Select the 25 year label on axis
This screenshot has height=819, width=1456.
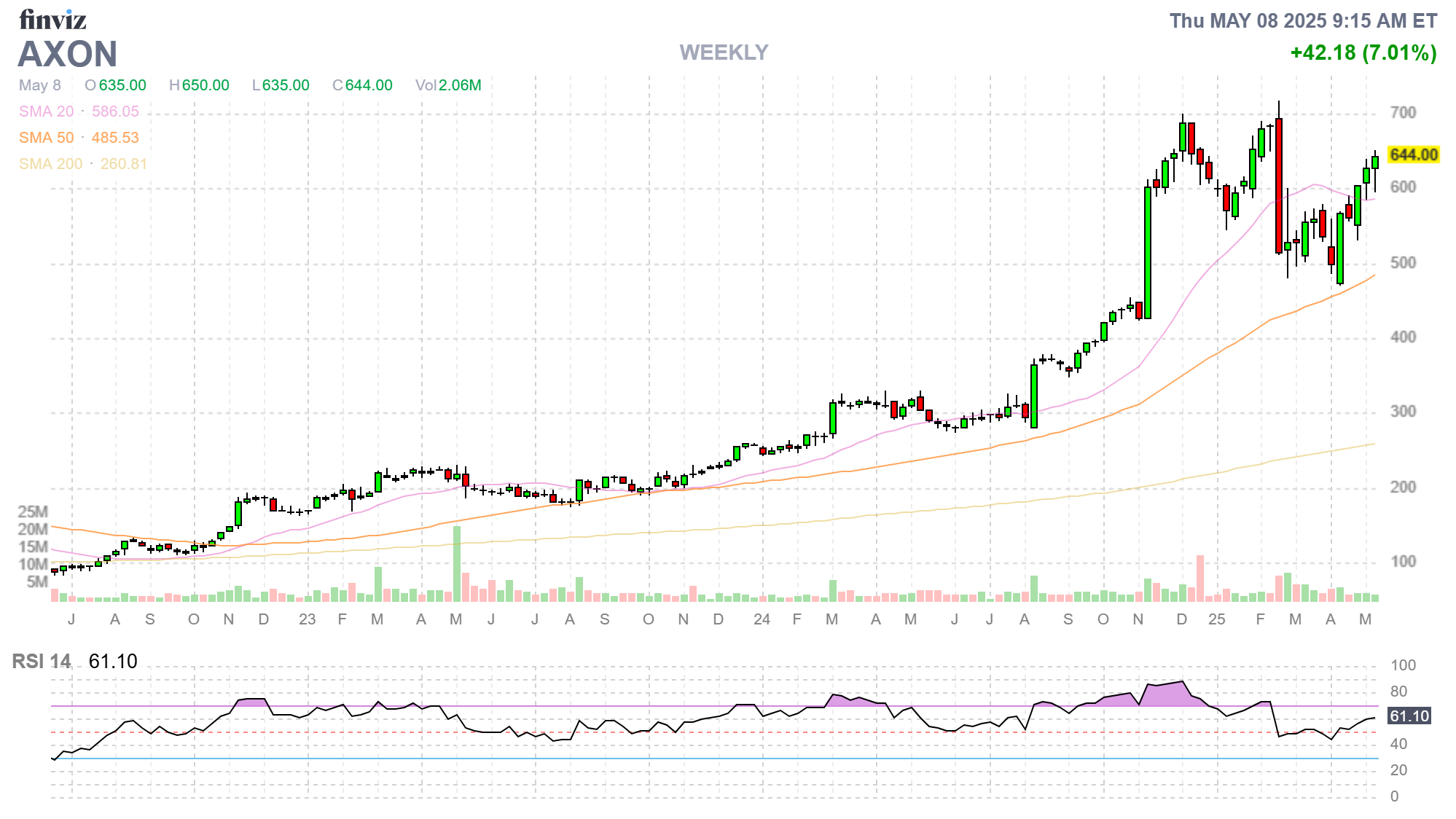pyautogui.click(x=1217, y=620)
